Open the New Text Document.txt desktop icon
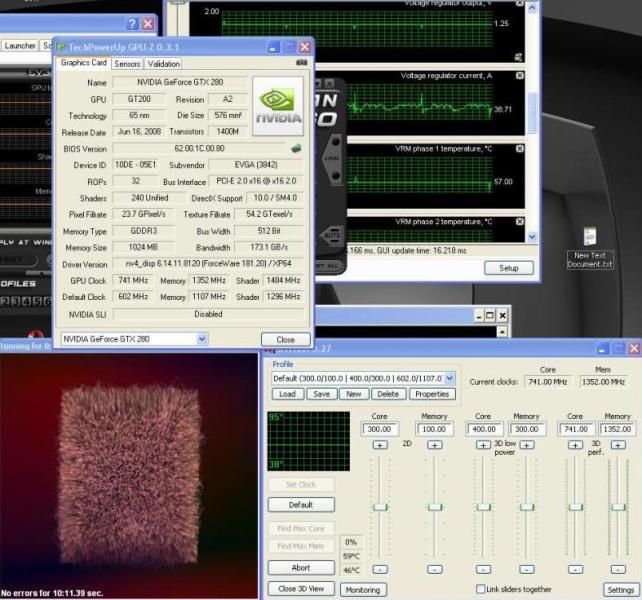This screenshot has width=642, height=600. click(x=590, y=248)
